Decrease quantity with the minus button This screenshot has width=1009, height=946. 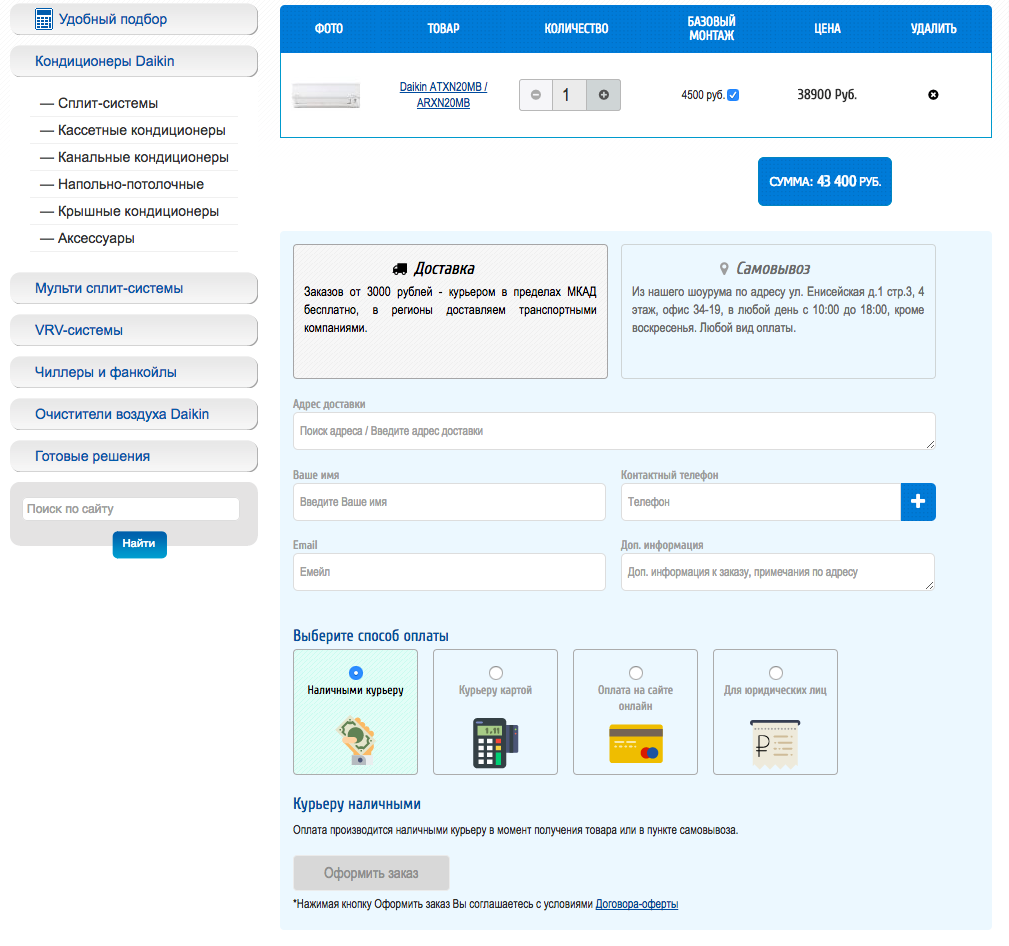click(x=536, y=95)
